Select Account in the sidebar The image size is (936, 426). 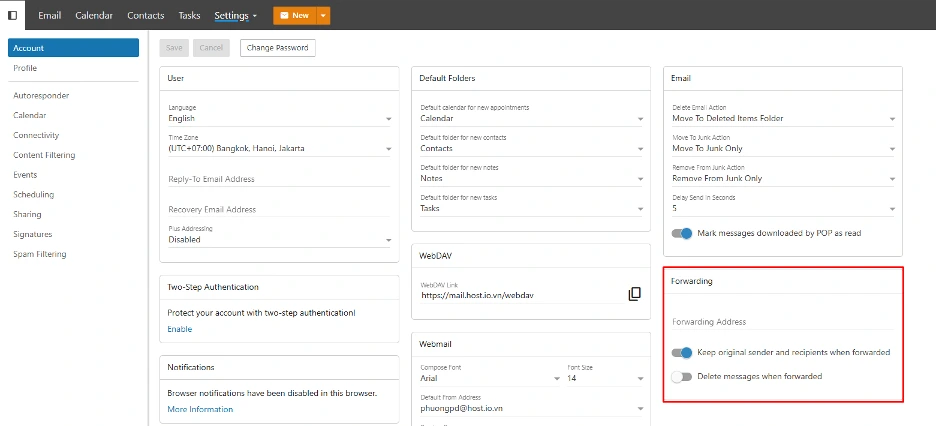(73, 48)
